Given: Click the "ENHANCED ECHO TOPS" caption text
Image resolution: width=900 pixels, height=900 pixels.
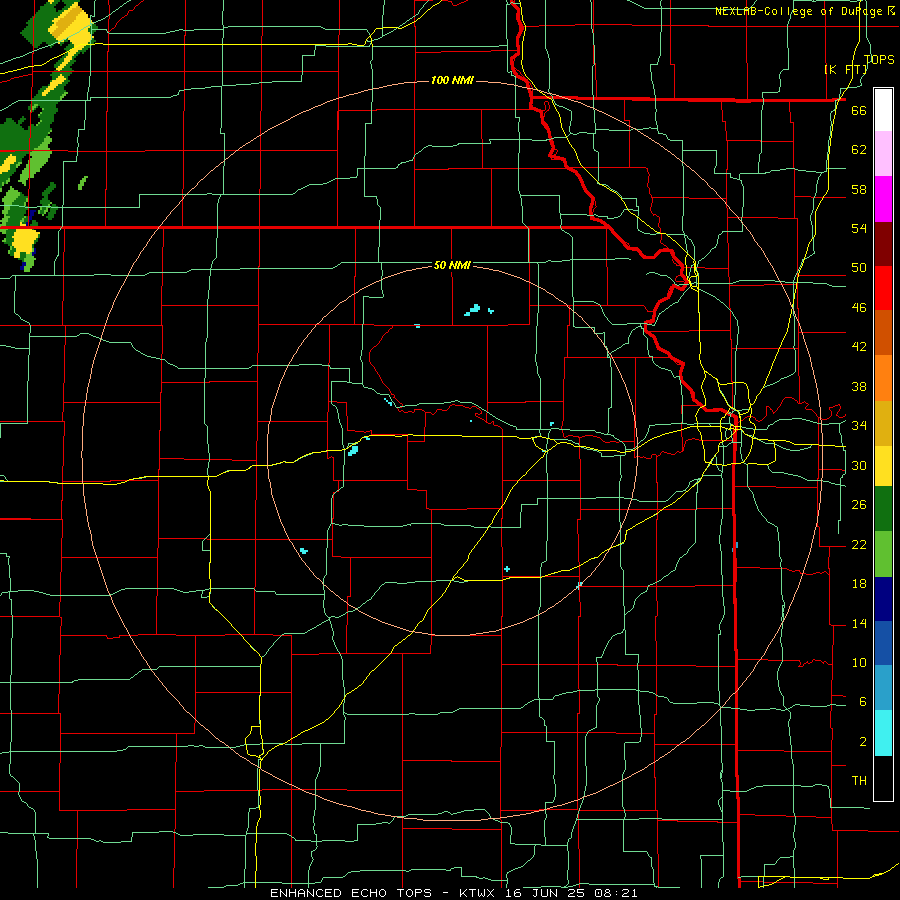Looking at the screenshot, I should (x=351, y=893).
